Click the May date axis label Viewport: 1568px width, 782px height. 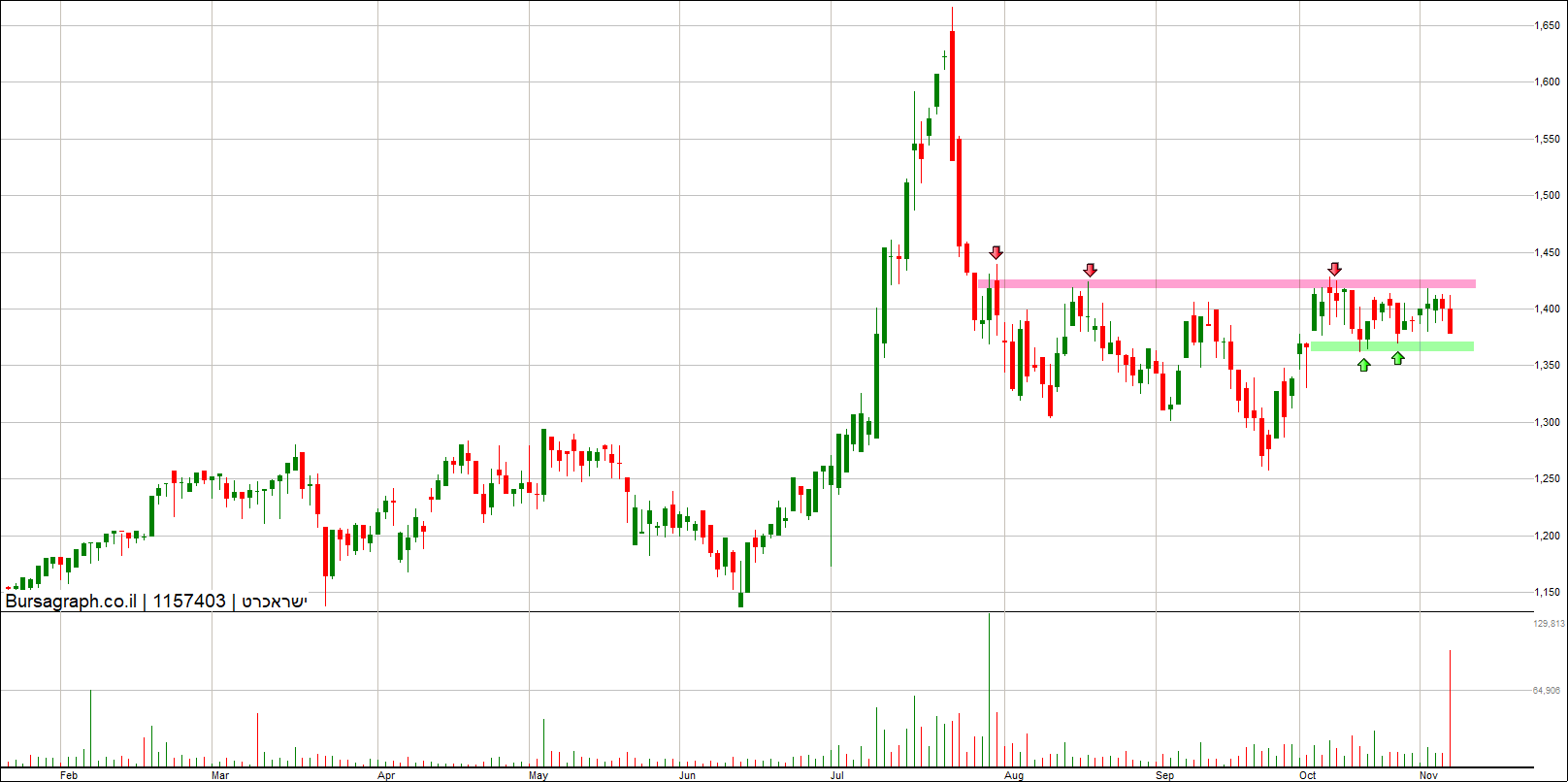point(539,775)
